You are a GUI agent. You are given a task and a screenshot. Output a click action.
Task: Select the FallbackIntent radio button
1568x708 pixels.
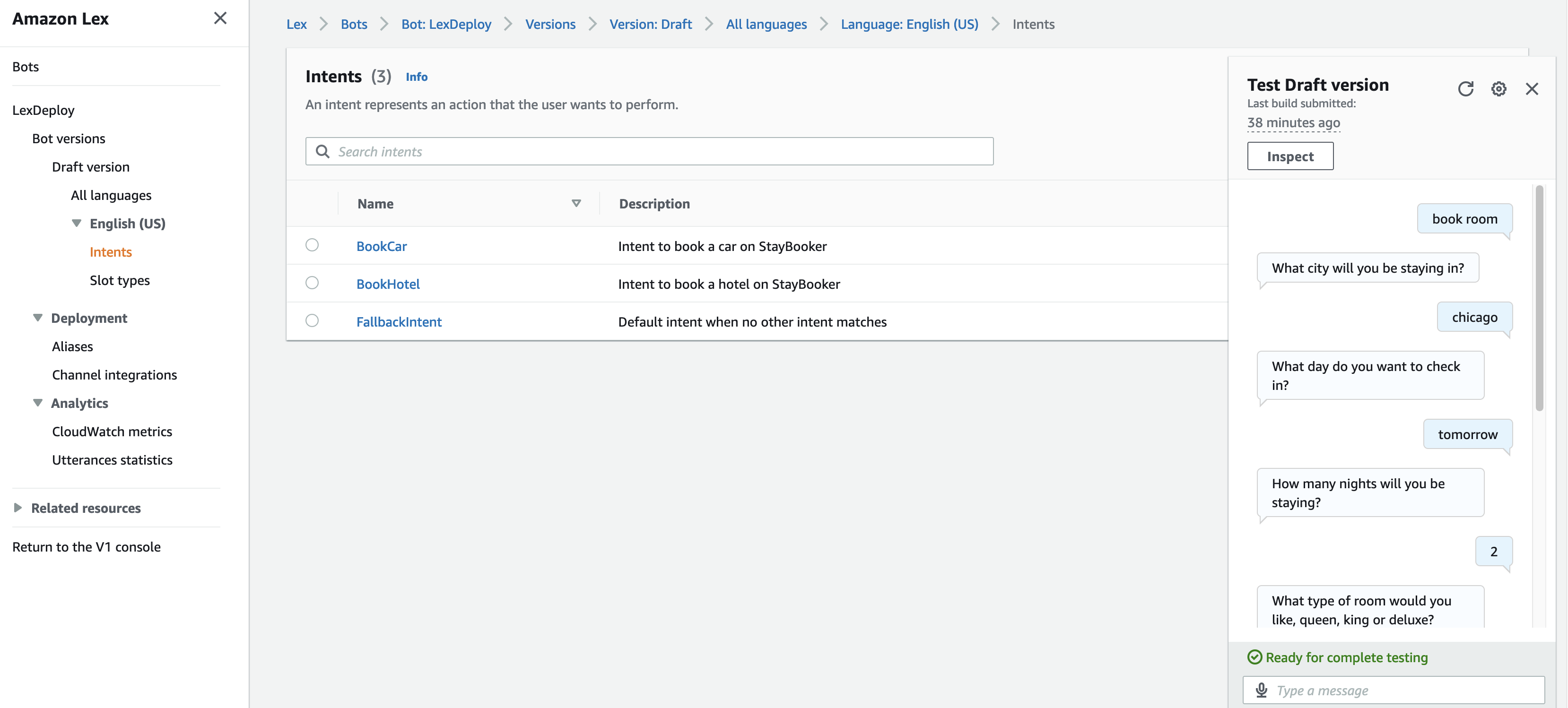coord(312,320)
